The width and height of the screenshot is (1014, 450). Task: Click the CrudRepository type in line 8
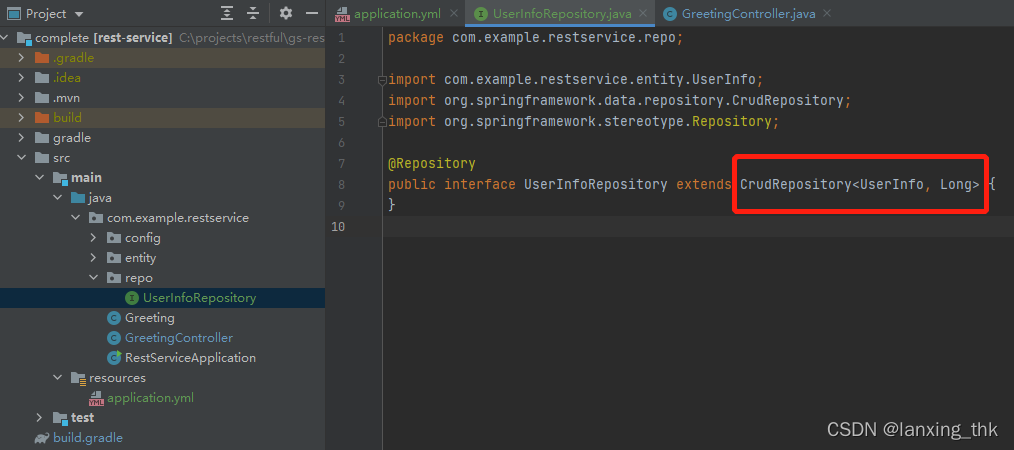click(795, 184)
